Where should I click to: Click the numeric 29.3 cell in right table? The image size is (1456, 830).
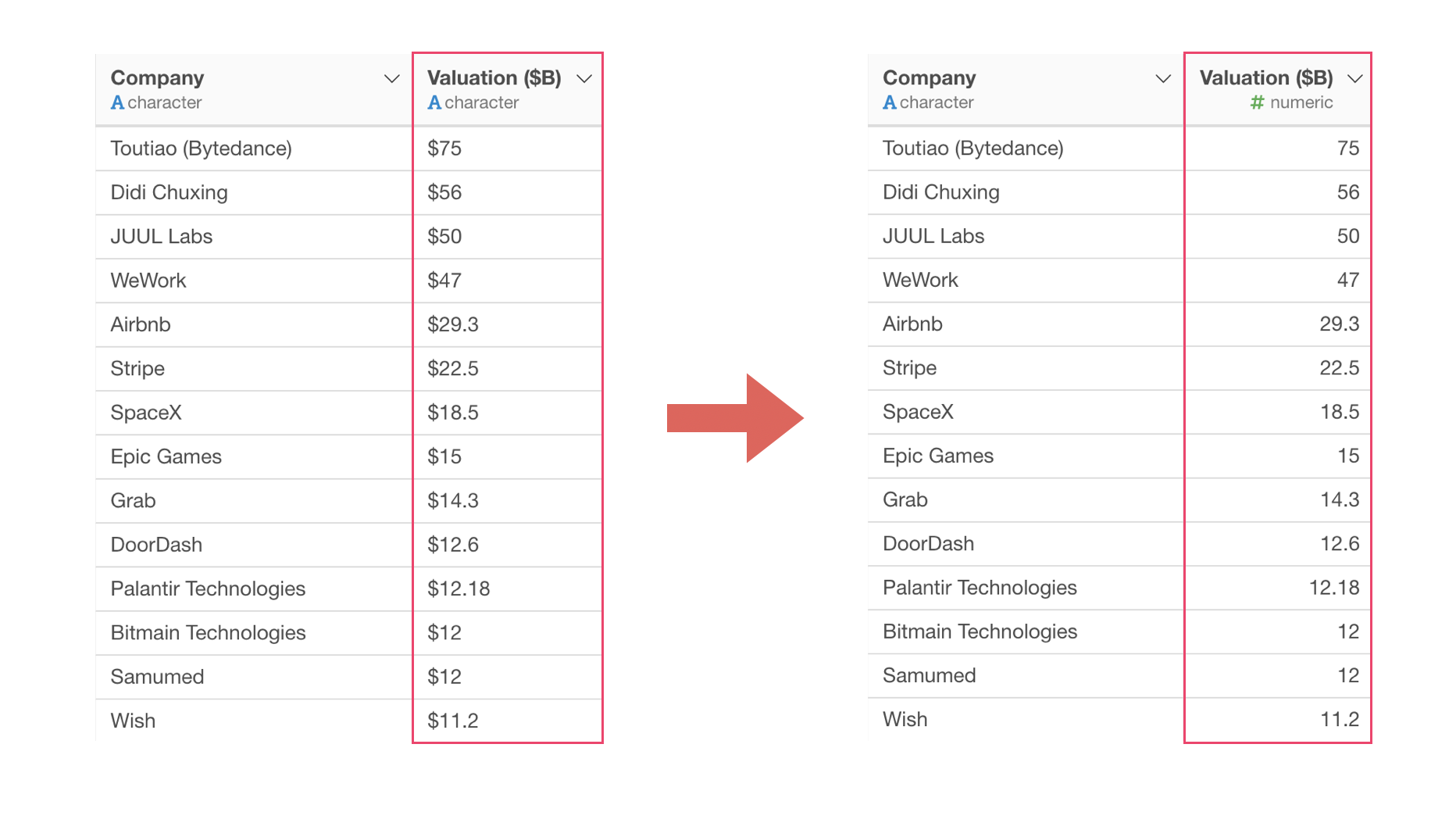pos(1277,324)
